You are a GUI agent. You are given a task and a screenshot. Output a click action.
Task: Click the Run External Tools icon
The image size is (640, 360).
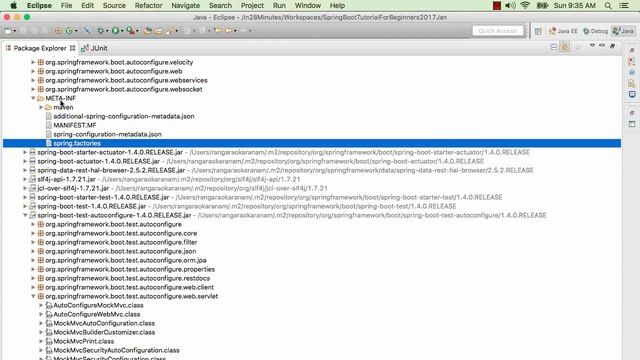(130, 31)
